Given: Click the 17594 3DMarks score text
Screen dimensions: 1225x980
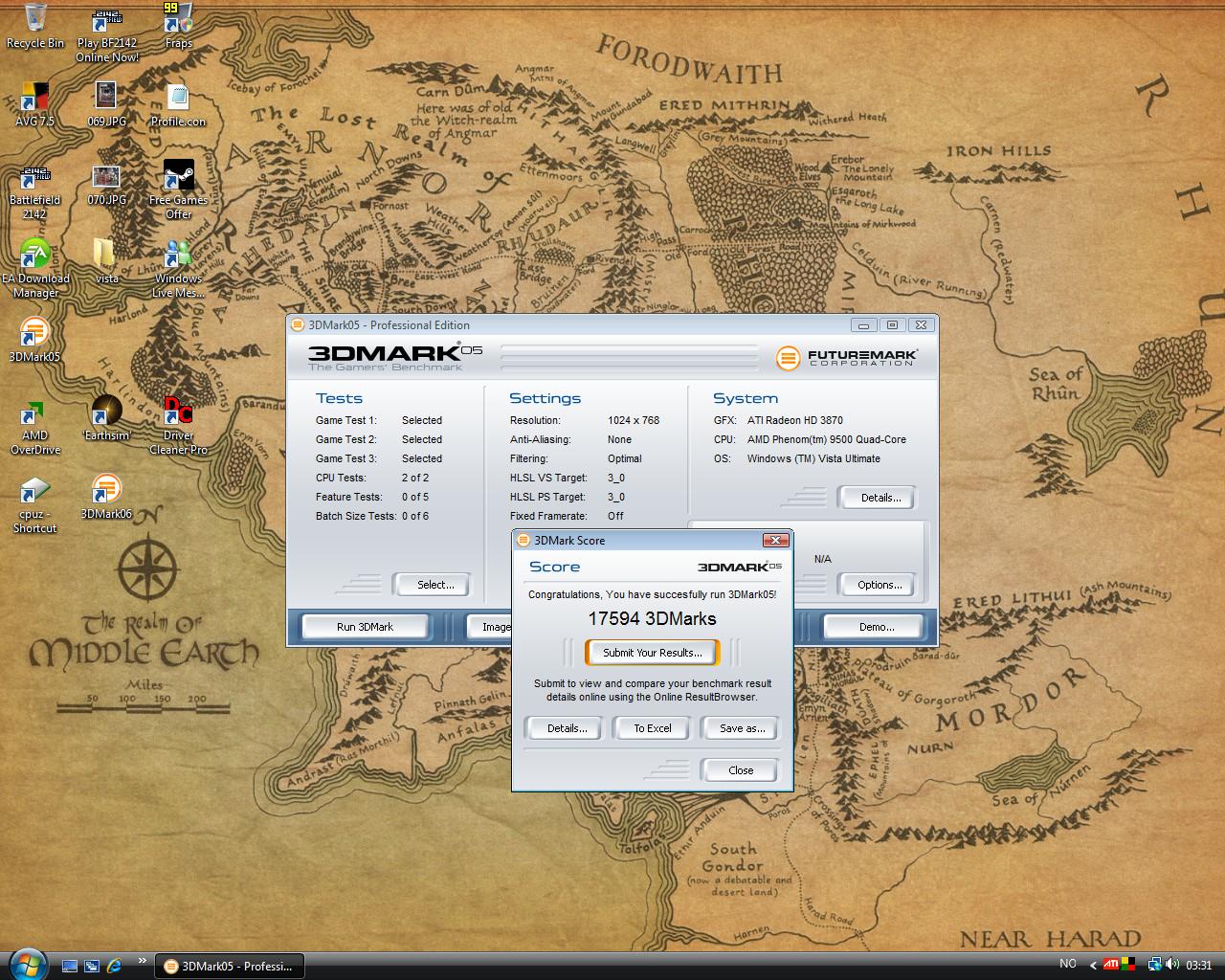Looking at the screenshot, I should (652, 618).
